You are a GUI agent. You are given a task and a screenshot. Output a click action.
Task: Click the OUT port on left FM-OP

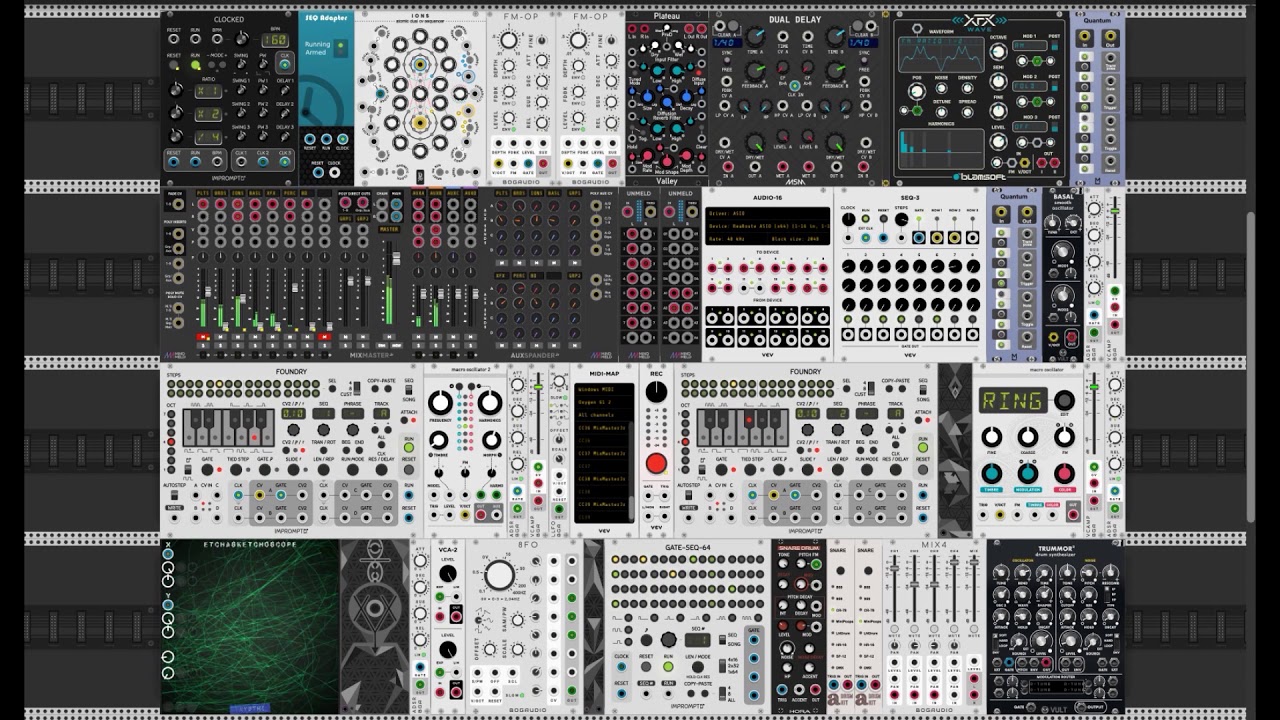click(543, 162)
